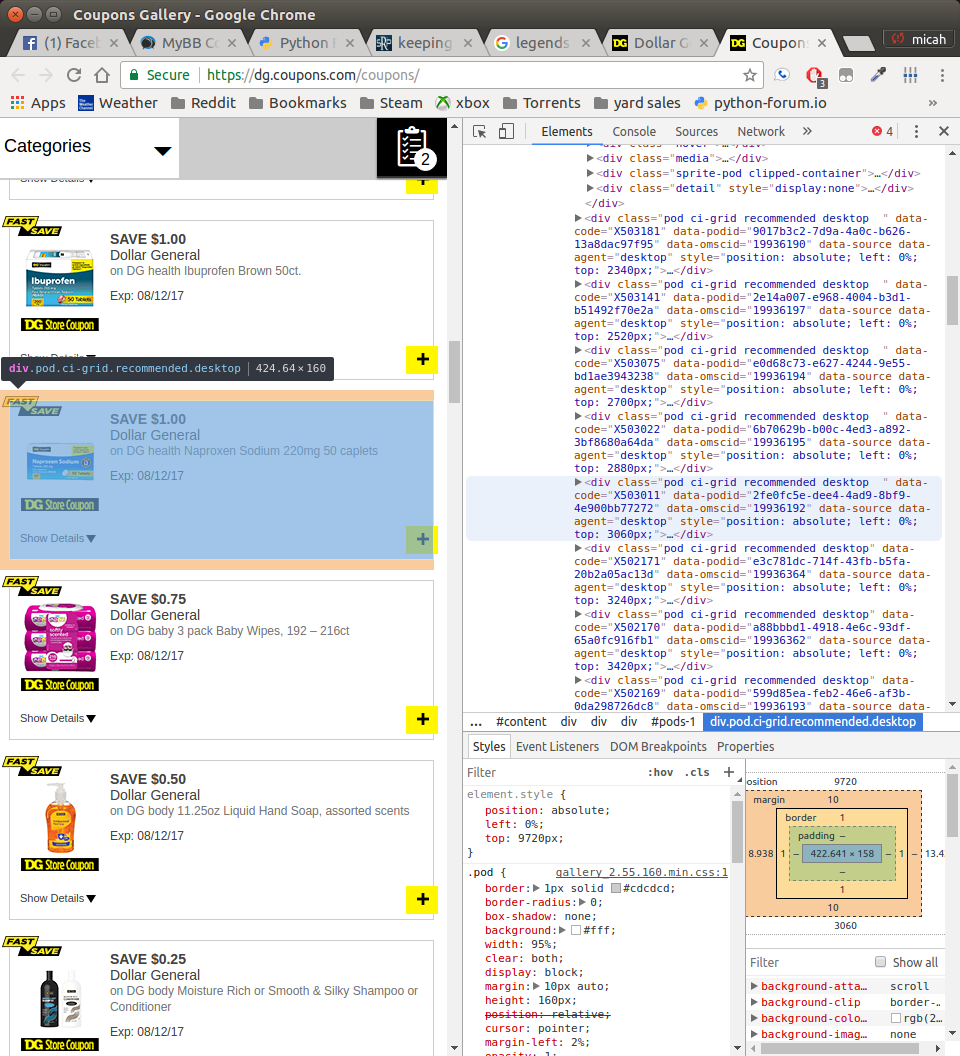The width and height of the screenshot is (960, 1056).
Task: Expand more DevTools tabs chevron
Action: [x=807, y=131]
